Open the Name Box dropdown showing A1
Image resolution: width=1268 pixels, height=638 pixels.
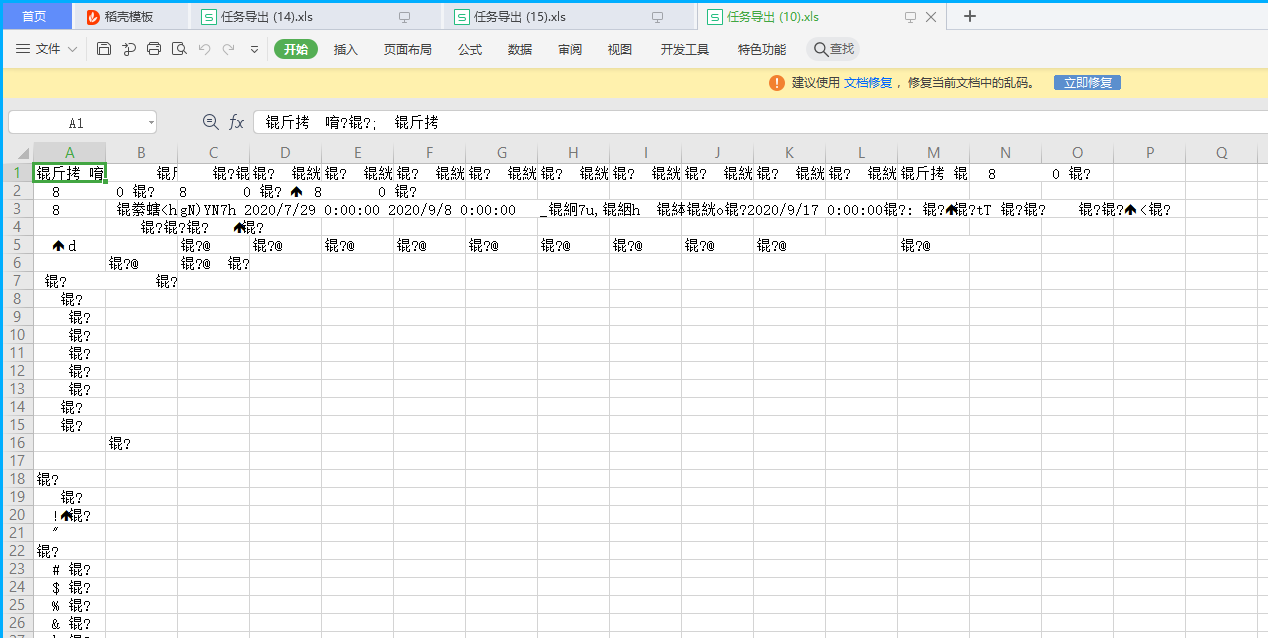coord(152,121)
